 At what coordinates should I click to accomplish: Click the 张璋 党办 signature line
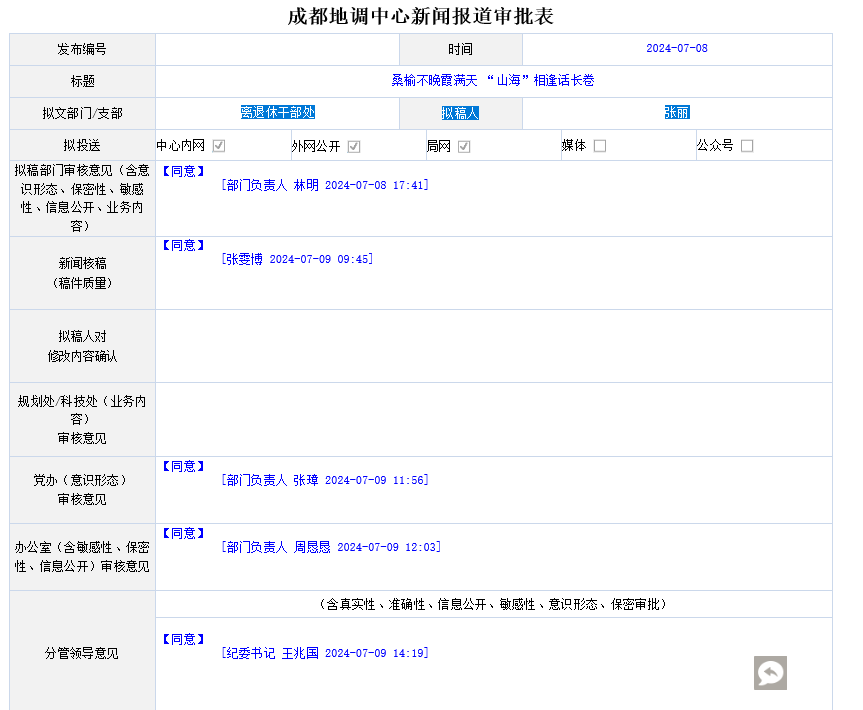coord(325,480)
